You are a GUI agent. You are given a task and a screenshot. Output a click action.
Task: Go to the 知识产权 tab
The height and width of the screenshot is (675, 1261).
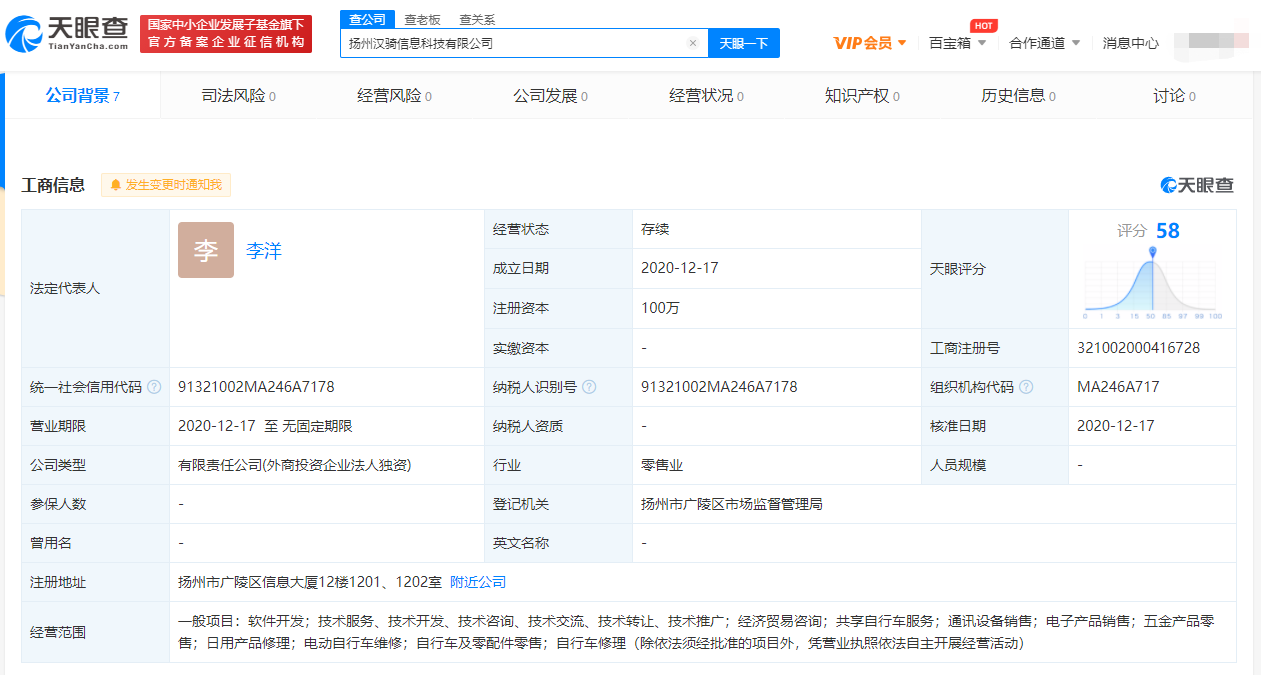(x=862, y=96)
